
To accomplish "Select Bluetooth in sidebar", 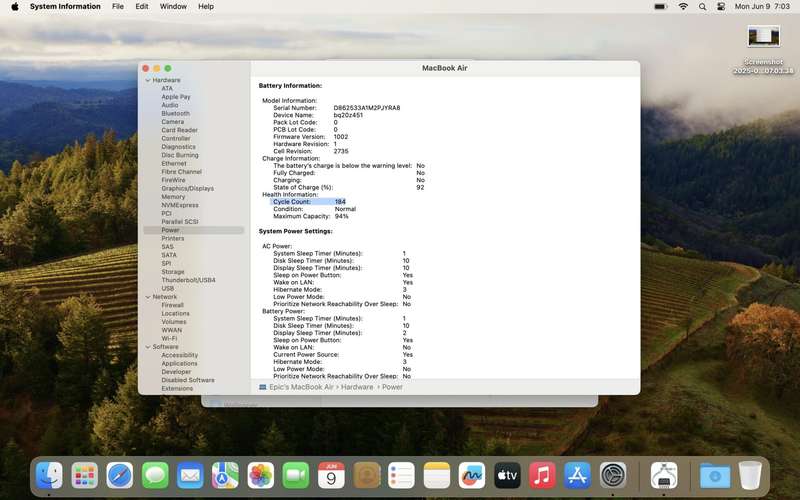I will 176,113.
